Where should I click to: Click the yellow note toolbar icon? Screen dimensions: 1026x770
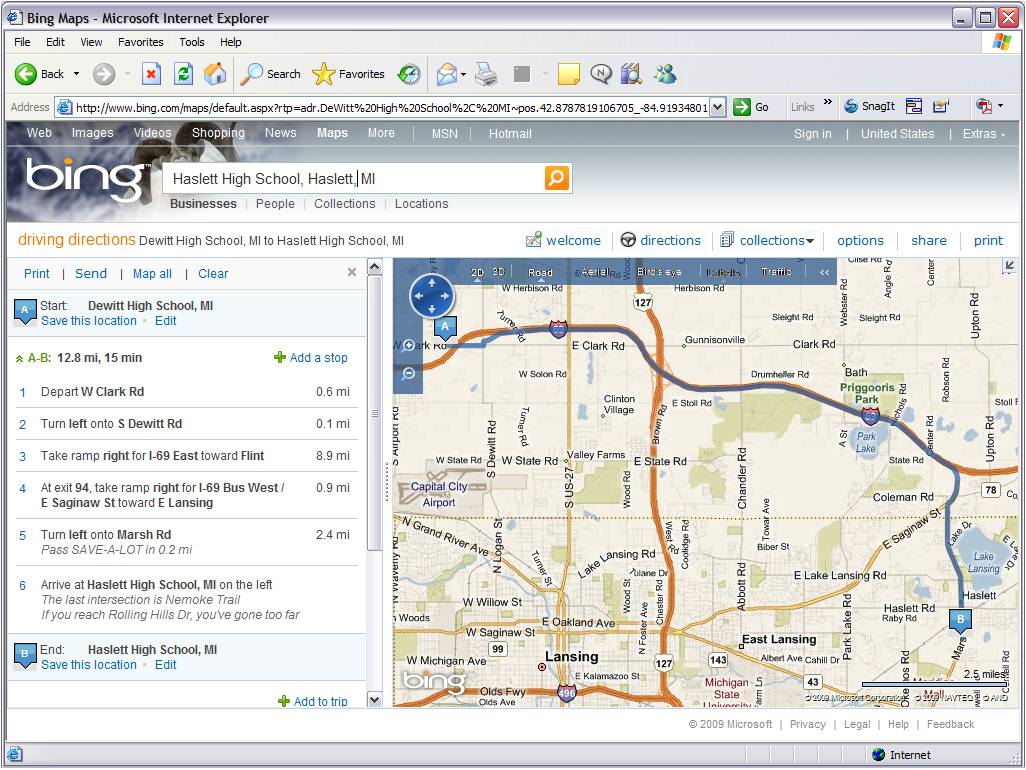pyautogui.click(x=569, y=74)
